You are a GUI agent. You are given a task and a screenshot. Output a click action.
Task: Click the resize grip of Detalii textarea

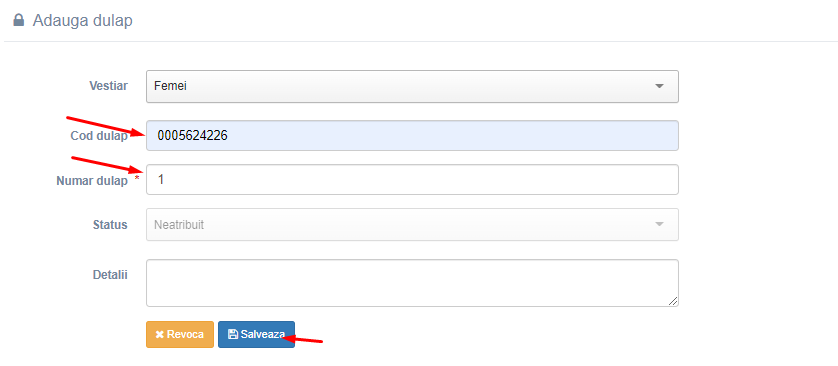coord(673,301)
